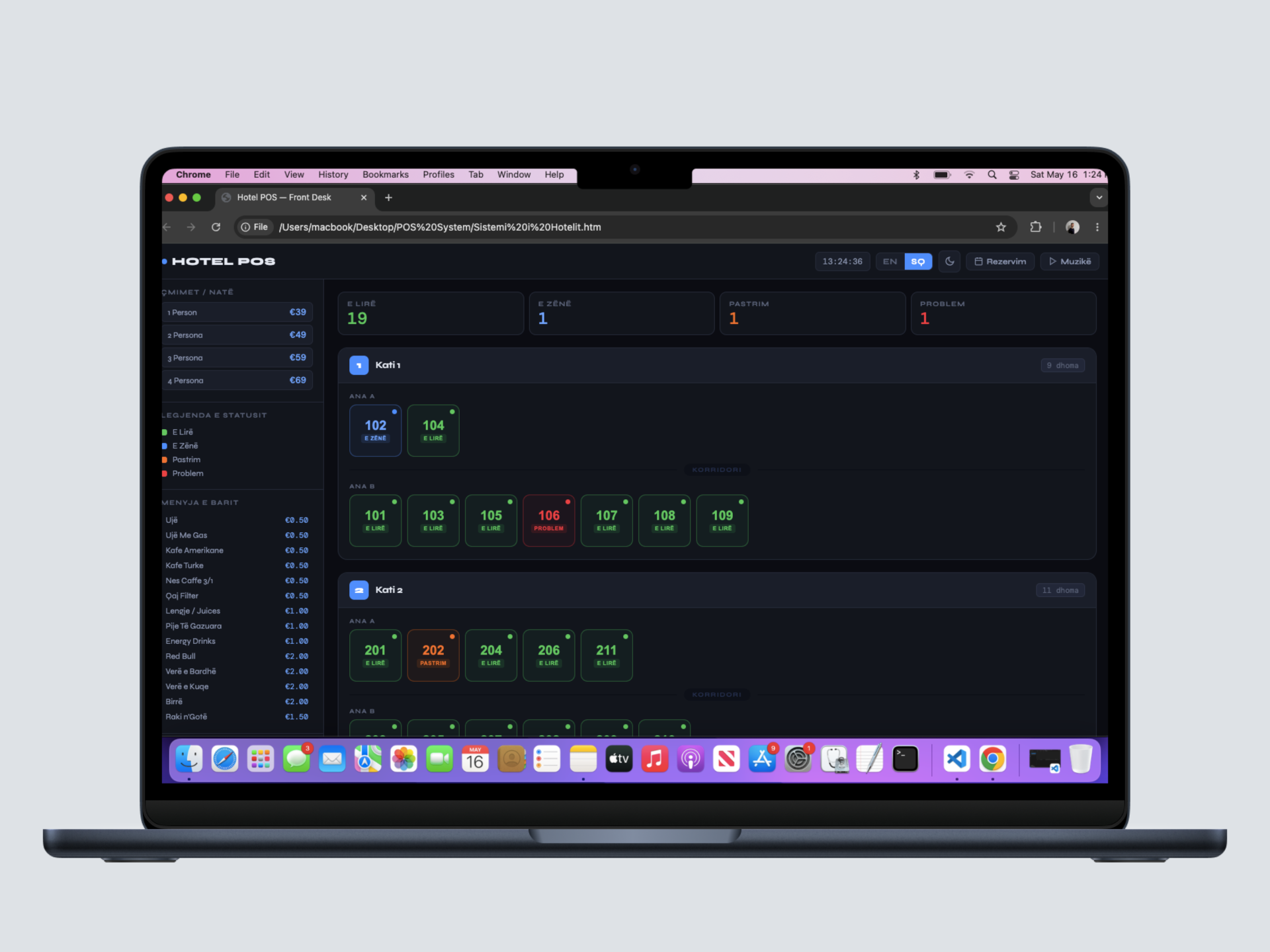Click the blue E Zënë legend swatch
1270x952 pixels.
165,446
